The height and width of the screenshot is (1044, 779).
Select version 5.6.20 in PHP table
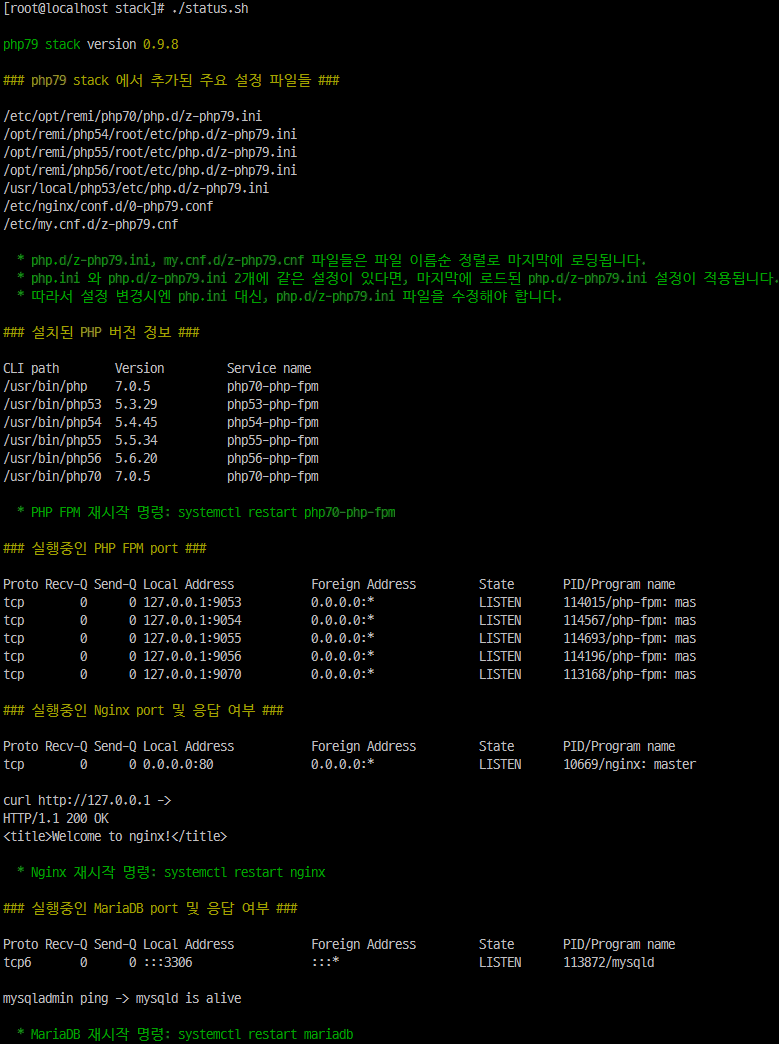tap(136, 458)
